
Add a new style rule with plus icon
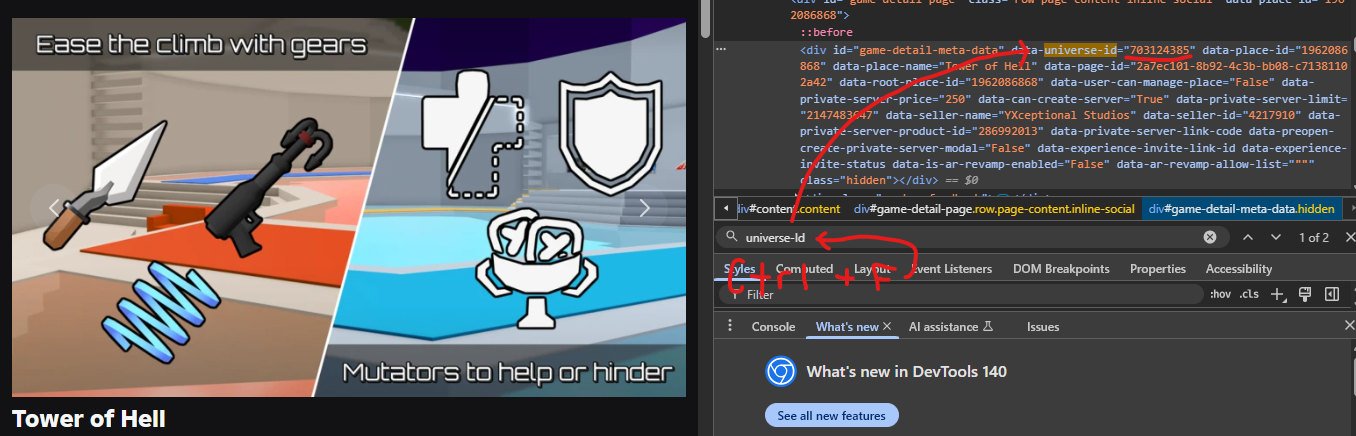pyautogui.click(x=1277, y=295)
